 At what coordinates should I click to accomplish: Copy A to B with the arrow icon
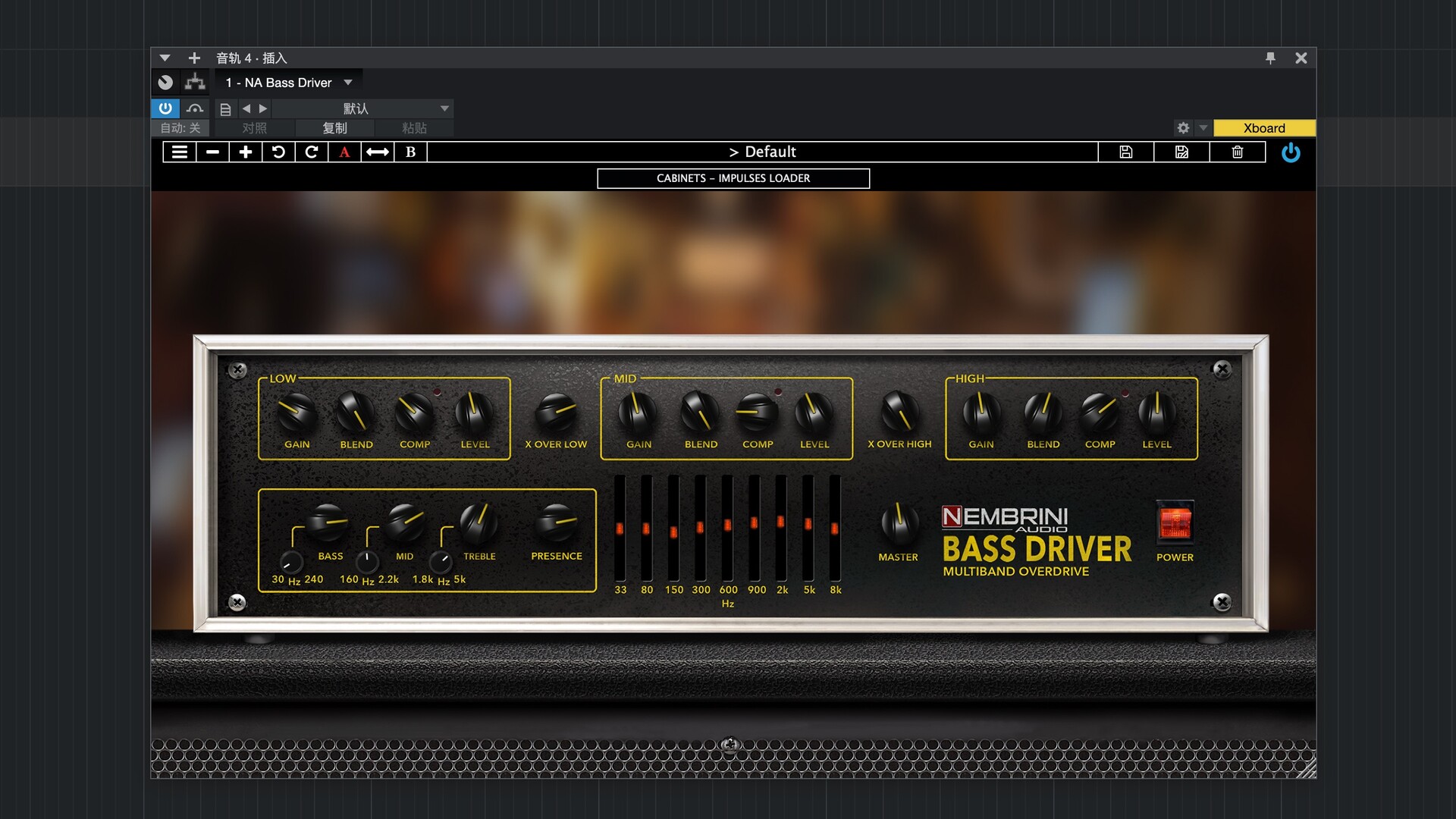click(378, 152)
